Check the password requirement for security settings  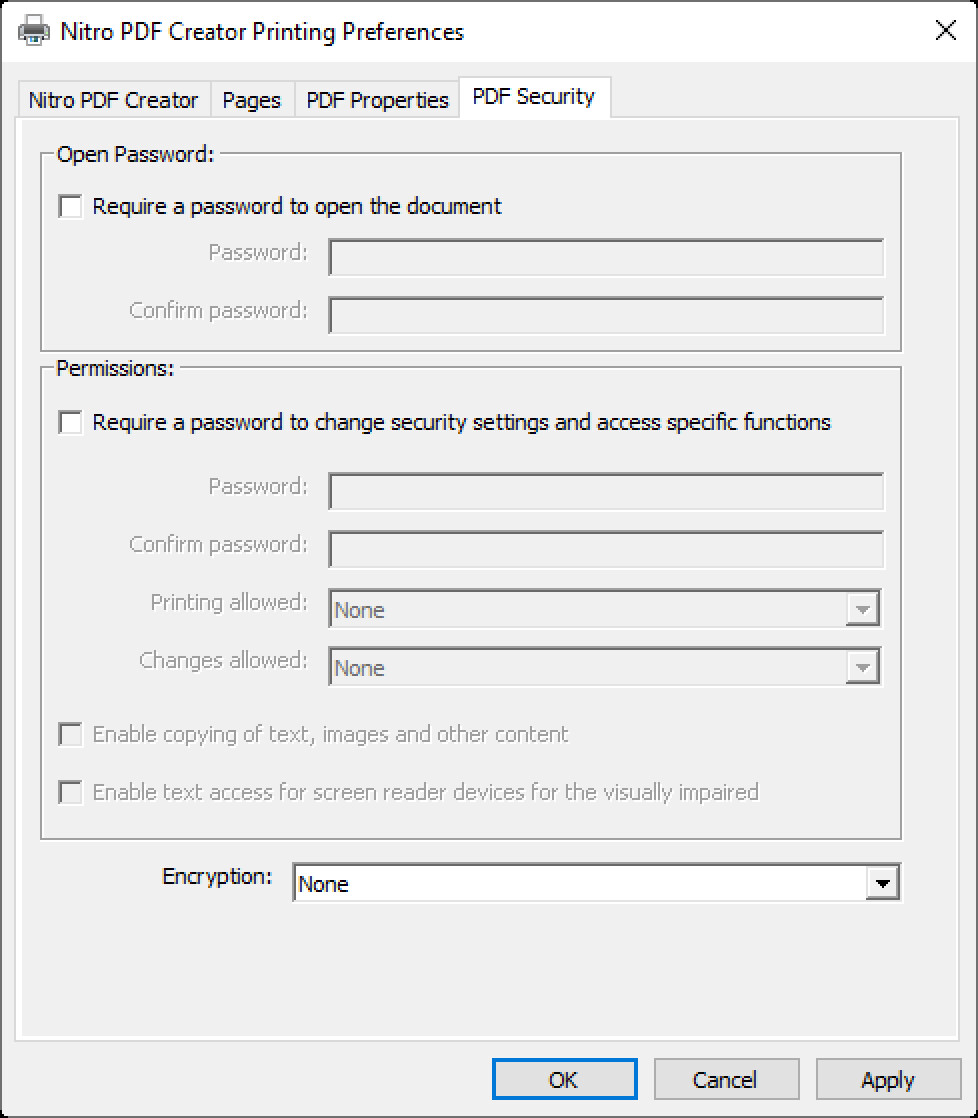70,423
